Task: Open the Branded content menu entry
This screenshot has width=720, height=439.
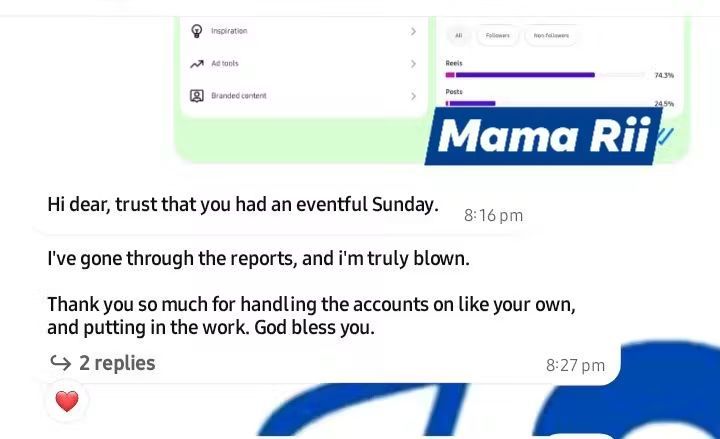Action: 239,96
